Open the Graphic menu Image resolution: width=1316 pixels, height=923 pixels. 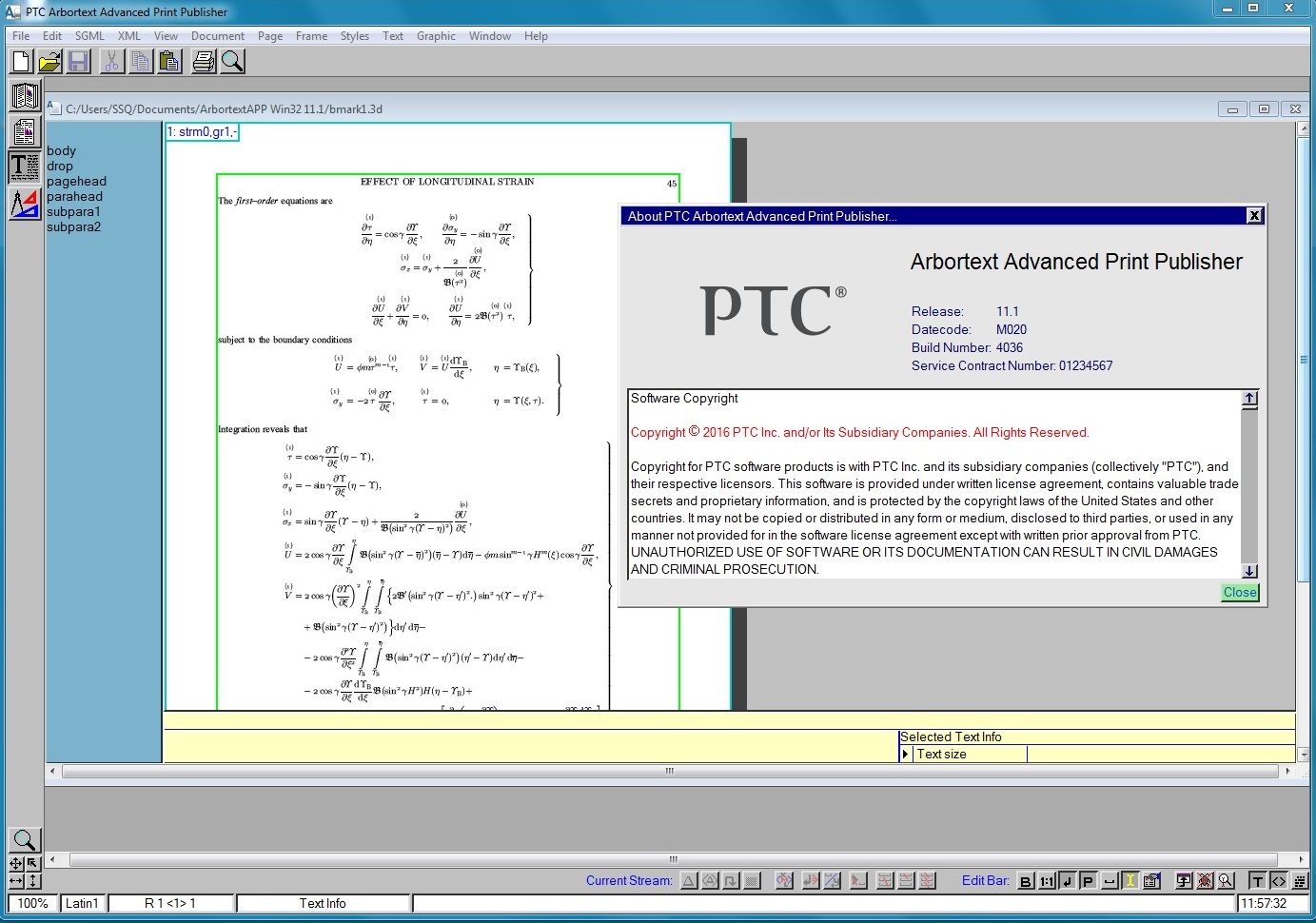point(436,36)
